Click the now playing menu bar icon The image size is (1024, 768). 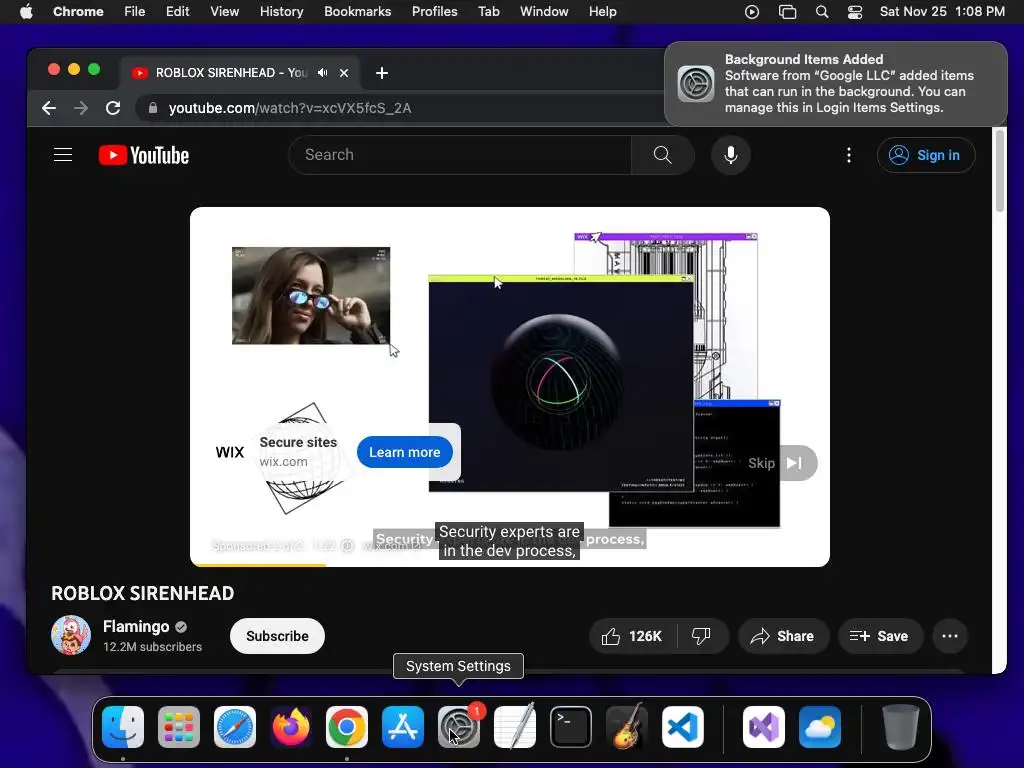click(752, 12)
